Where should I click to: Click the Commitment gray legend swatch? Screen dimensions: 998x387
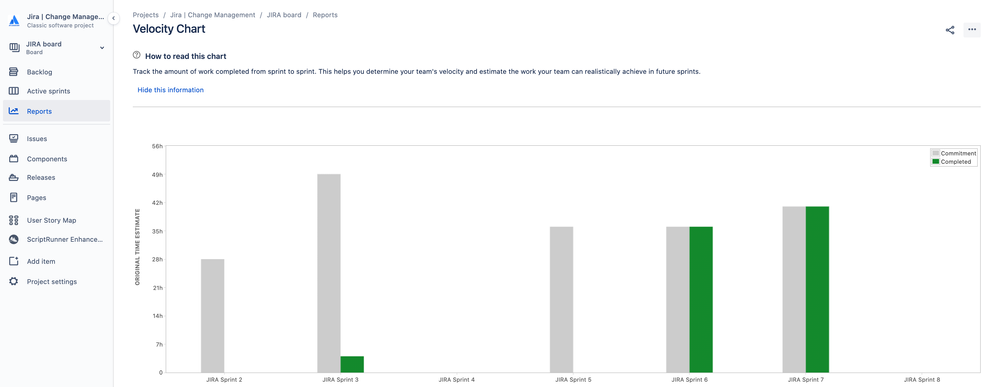936,153
